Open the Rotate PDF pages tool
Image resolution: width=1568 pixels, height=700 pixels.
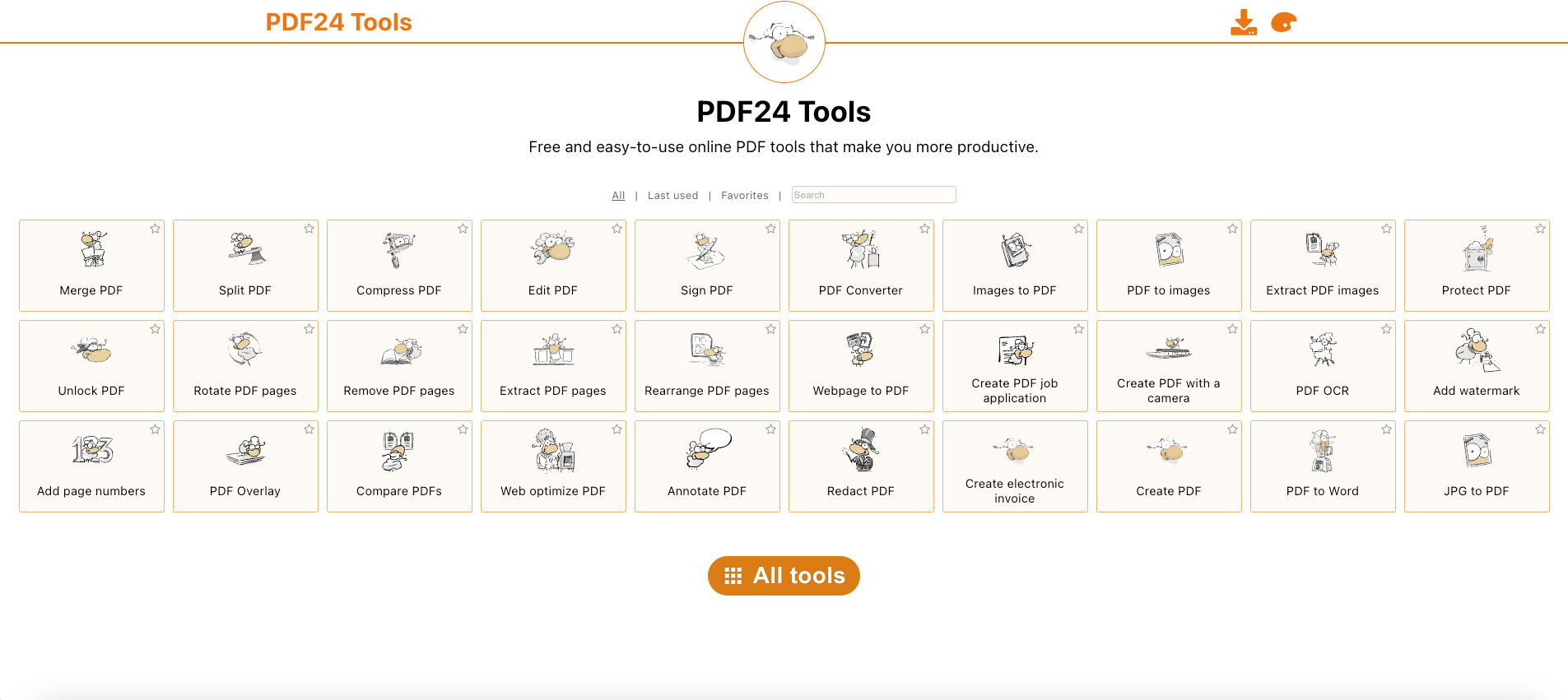[x=245, y=366]
